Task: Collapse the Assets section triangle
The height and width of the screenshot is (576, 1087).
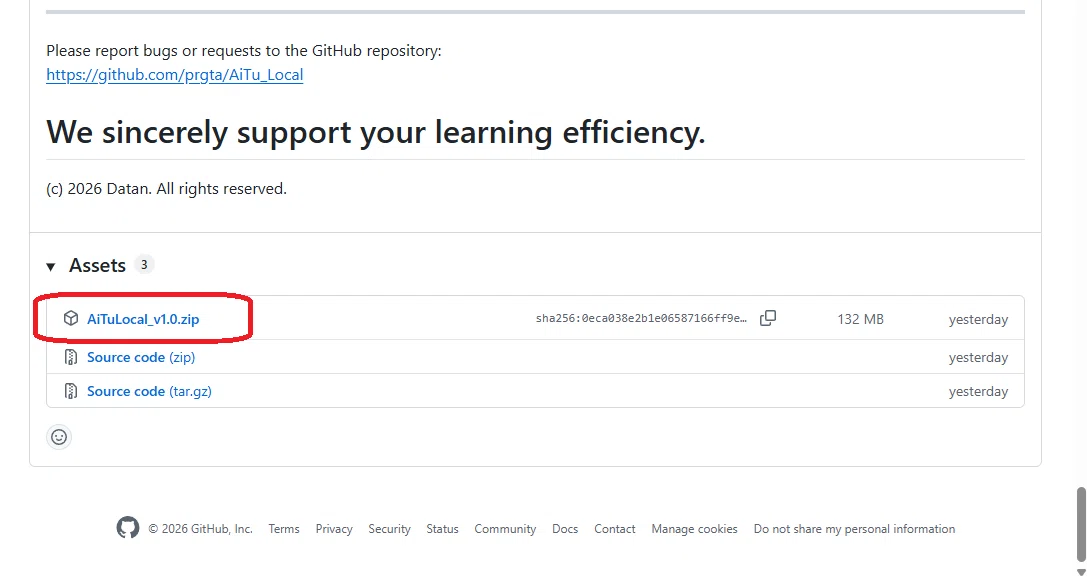Action: (x=51, y=266)
